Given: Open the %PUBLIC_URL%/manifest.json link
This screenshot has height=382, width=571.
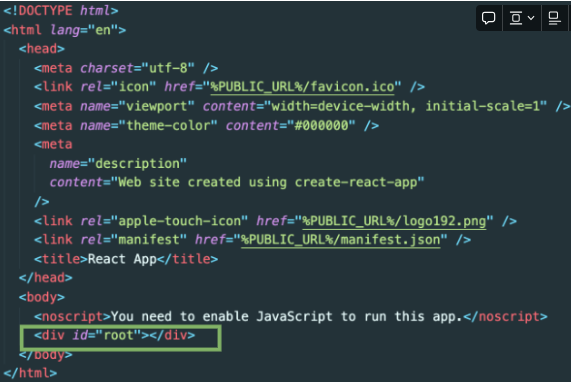Looking at the screenshot, I should [x=340, y=240].
